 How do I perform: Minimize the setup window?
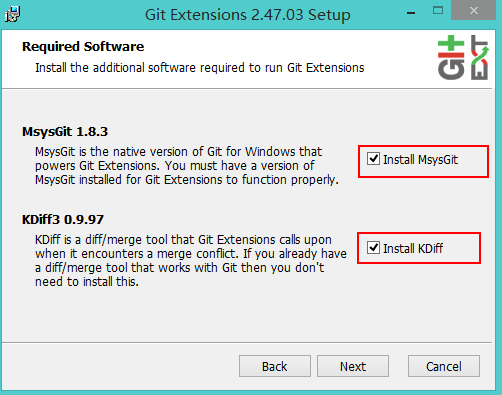pos(411,13)
